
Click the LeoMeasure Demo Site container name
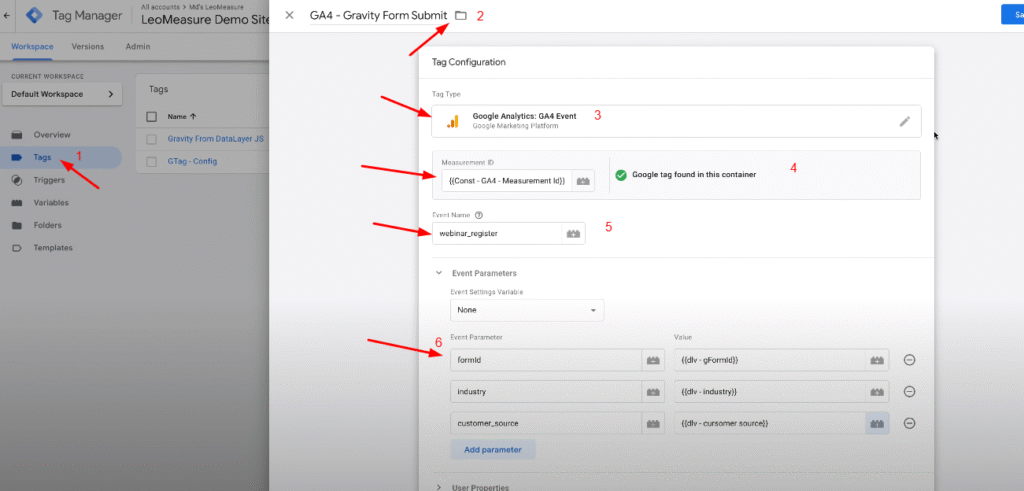tap(205, 19)
